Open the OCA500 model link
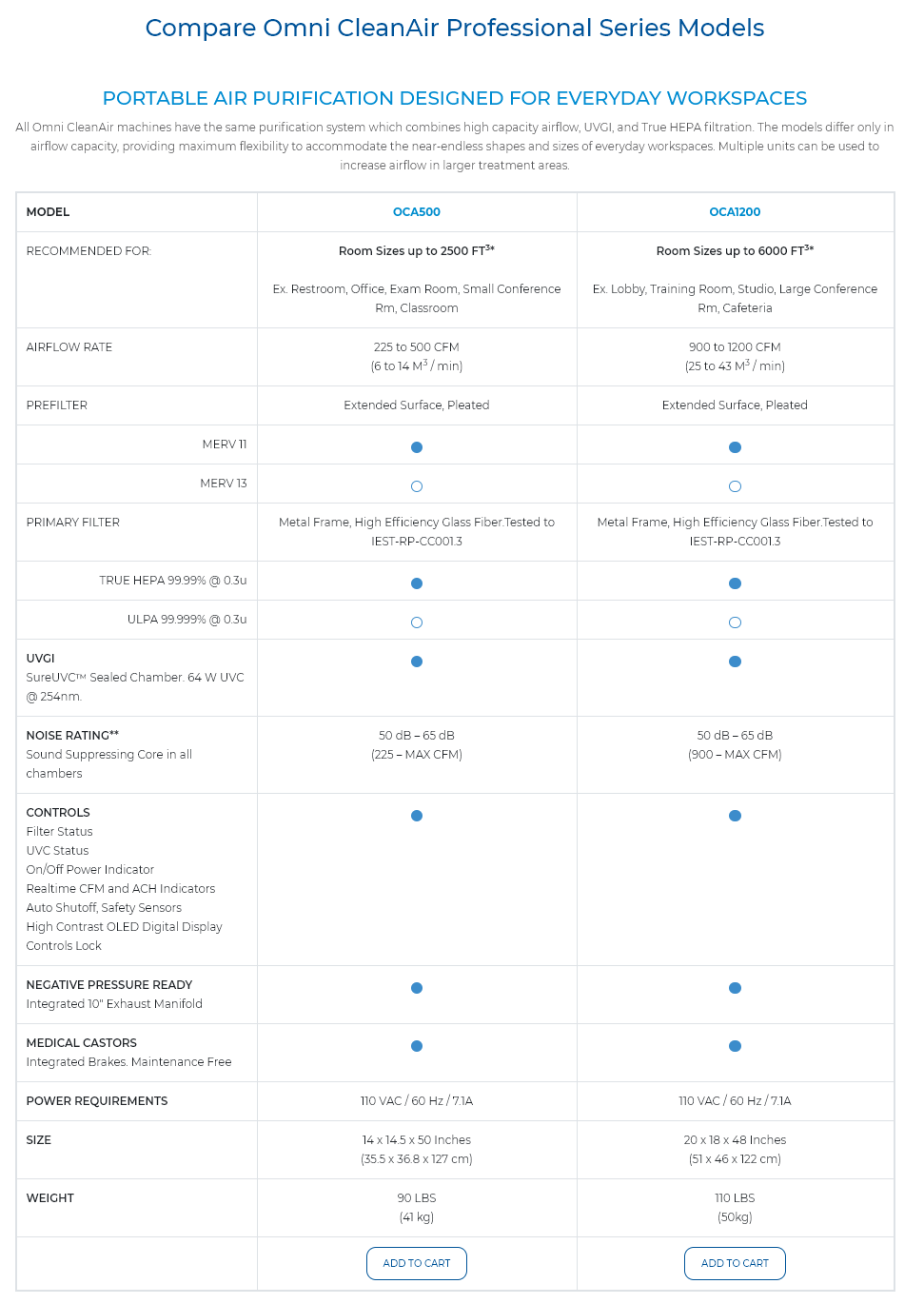Viewport: 924px width, 1304px height. coord(417,212)
